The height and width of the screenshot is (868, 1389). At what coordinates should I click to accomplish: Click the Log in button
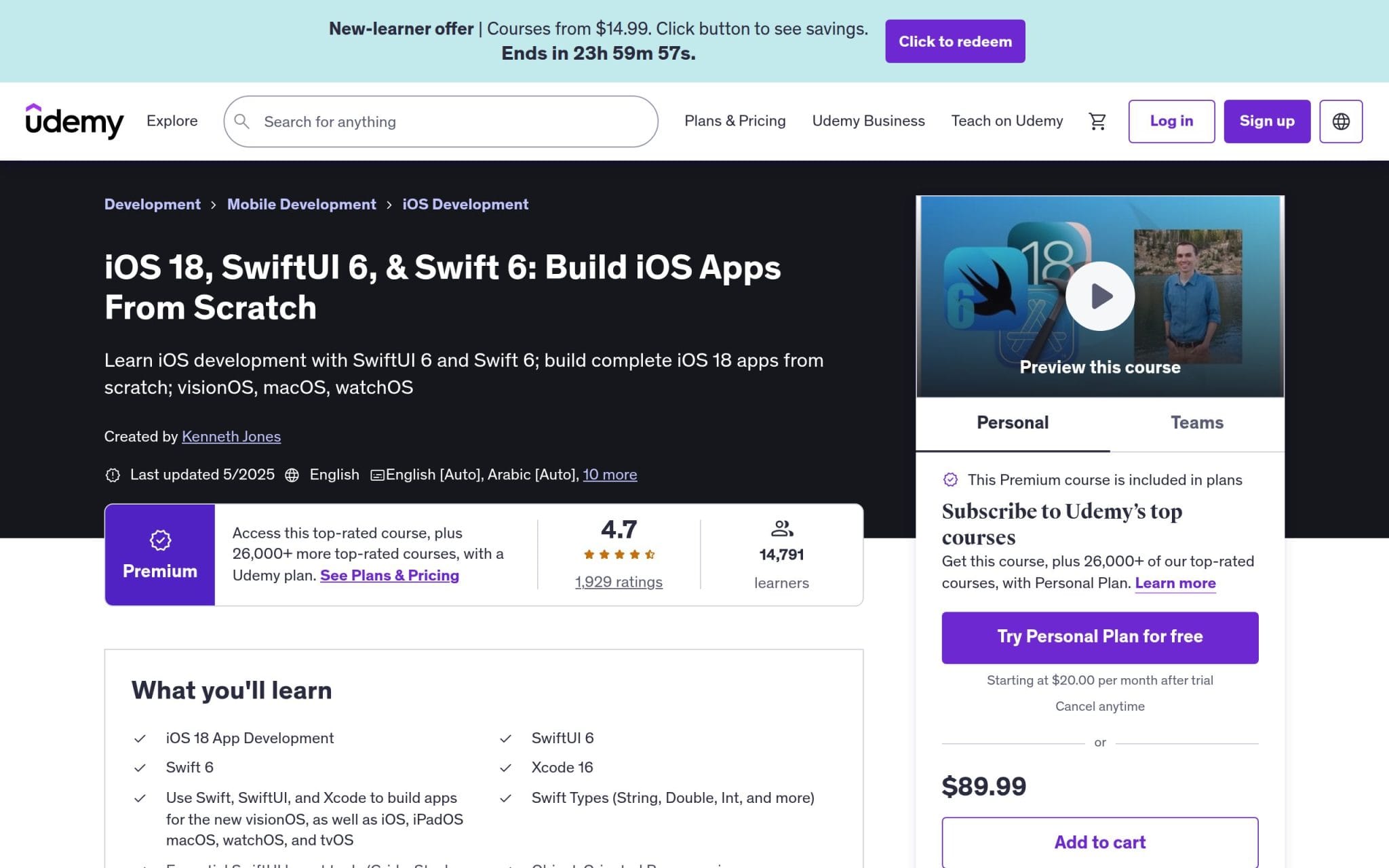tap(1171, 121)
